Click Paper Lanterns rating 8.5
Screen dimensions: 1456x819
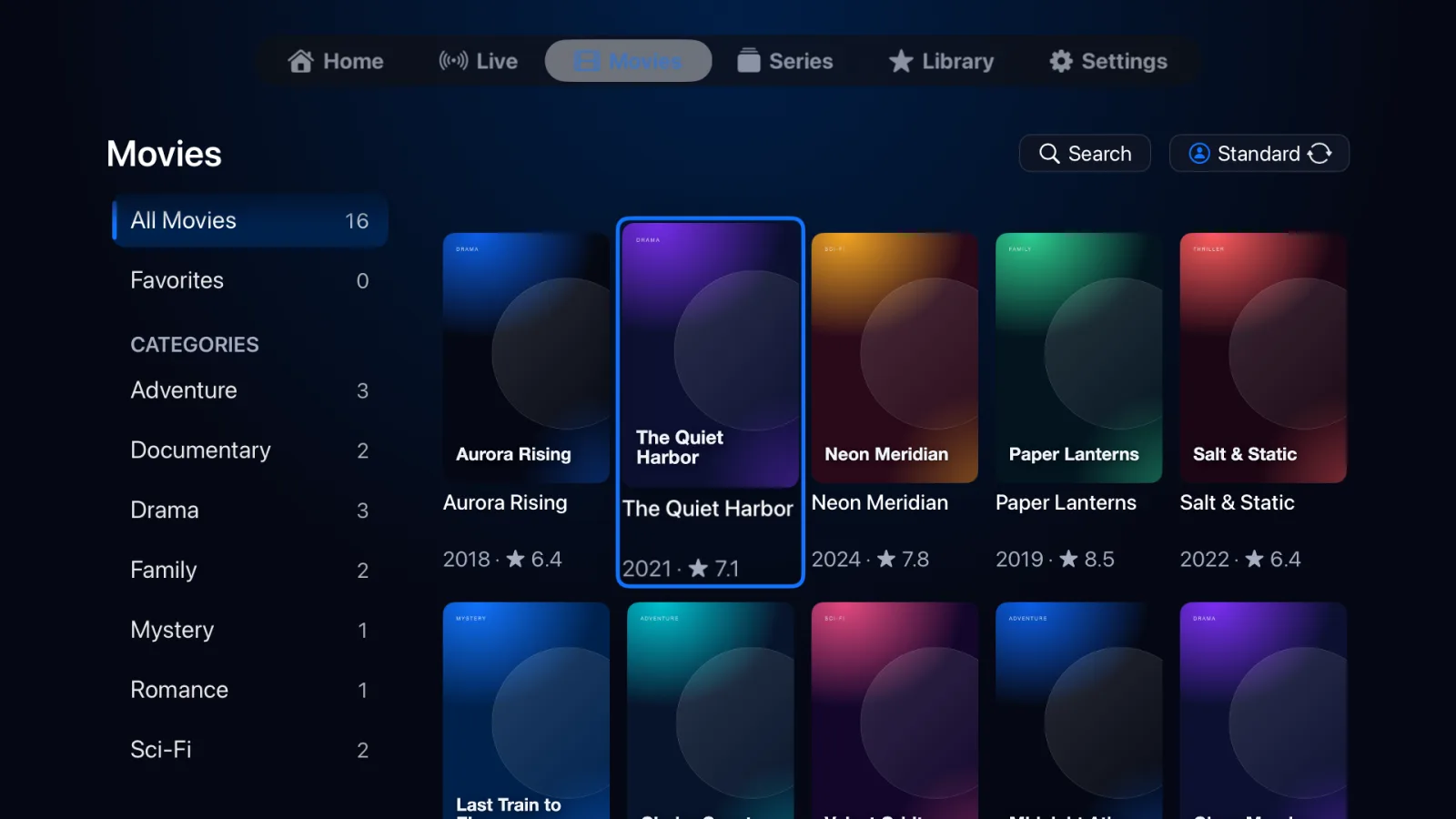[x=1087, y=559]
